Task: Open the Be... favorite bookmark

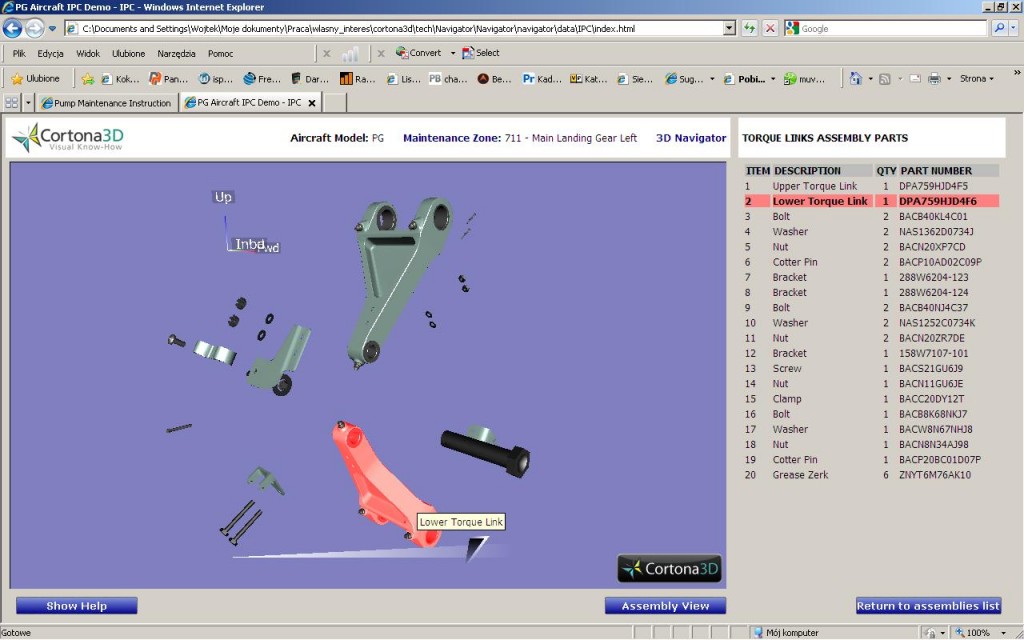Action: coord(494,79)
